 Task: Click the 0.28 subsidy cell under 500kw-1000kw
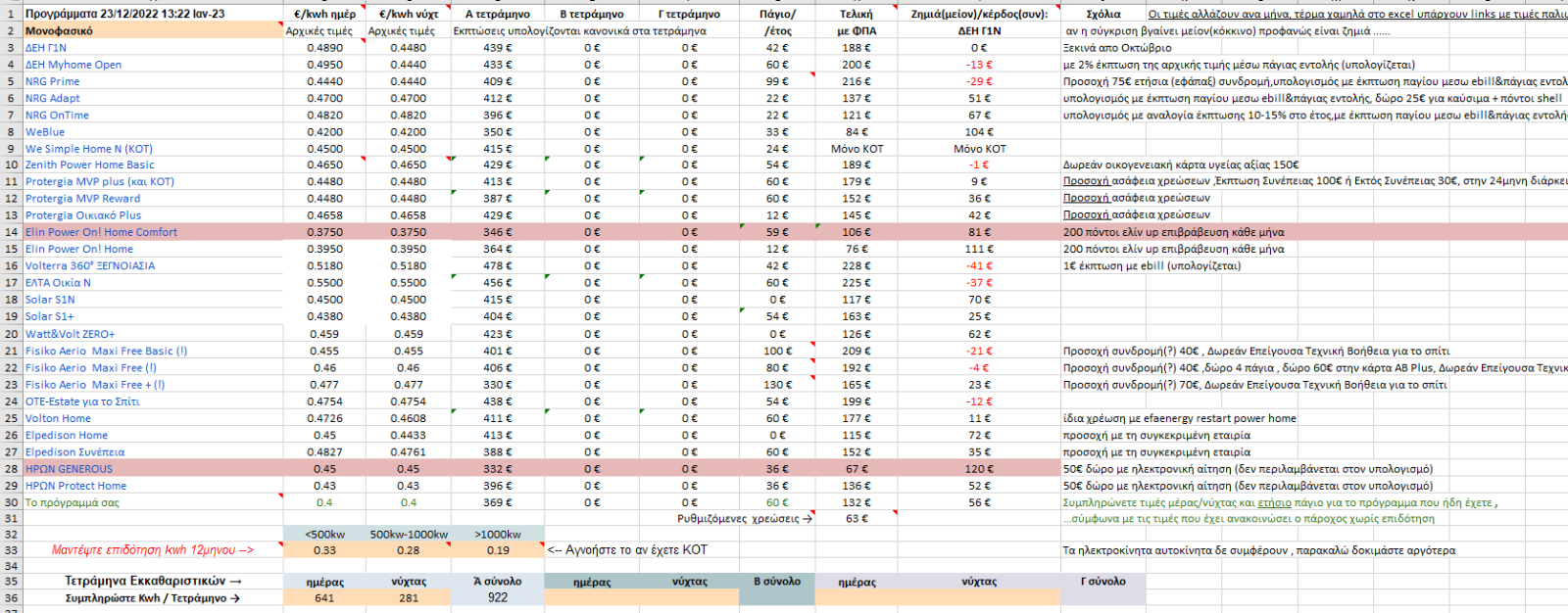click(x=409, y=550)
